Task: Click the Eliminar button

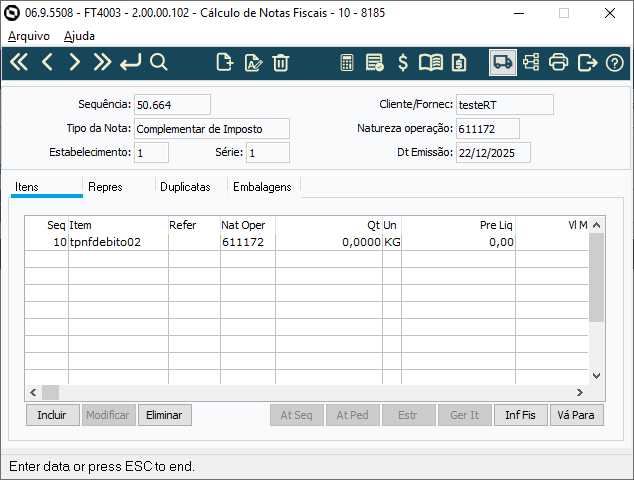Action: [165, 415]
